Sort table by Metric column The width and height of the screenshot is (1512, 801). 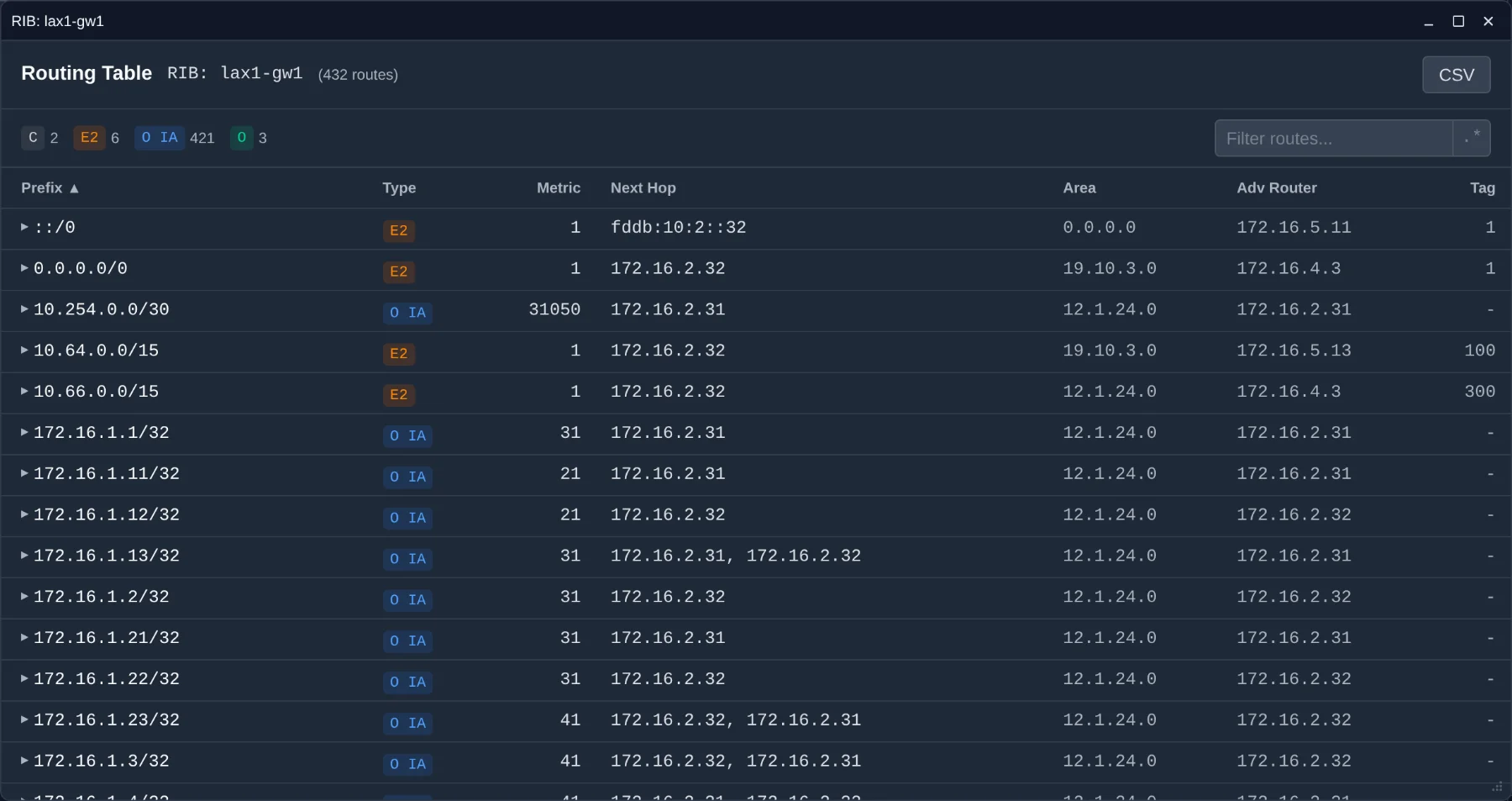point(559,188)
